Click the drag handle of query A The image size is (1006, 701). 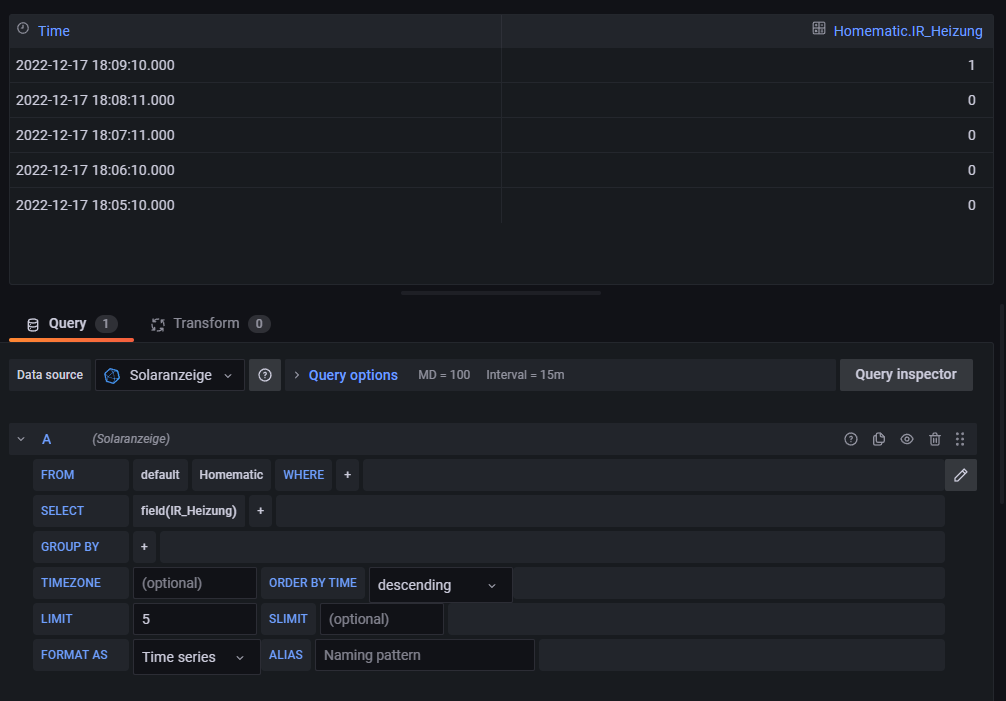[960, 439]
